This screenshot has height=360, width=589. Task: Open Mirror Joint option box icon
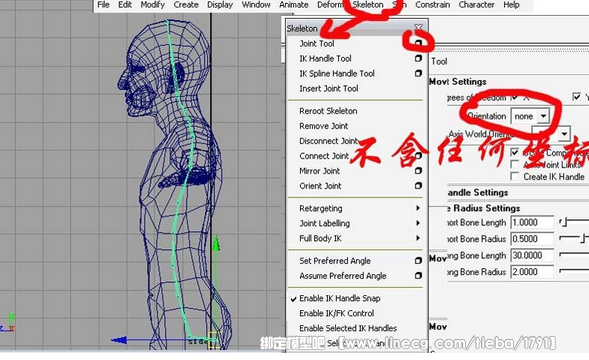(x=418, y=171)
